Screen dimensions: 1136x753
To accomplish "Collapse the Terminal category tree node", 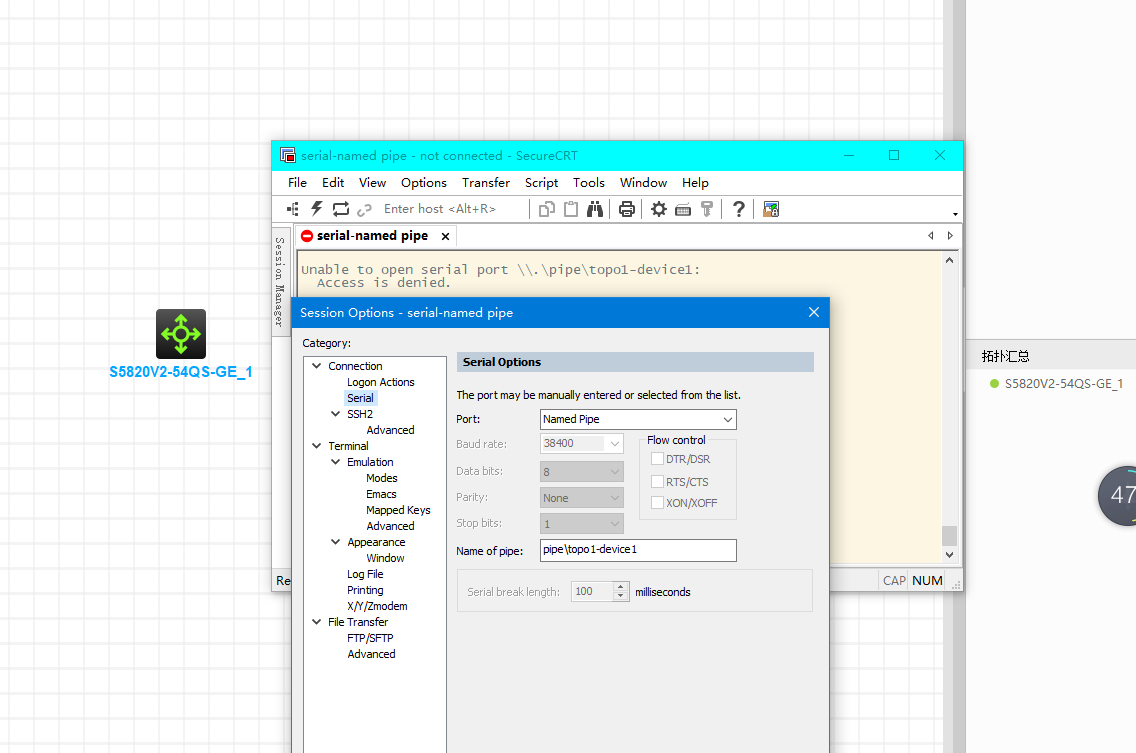I will click(317, 446).
